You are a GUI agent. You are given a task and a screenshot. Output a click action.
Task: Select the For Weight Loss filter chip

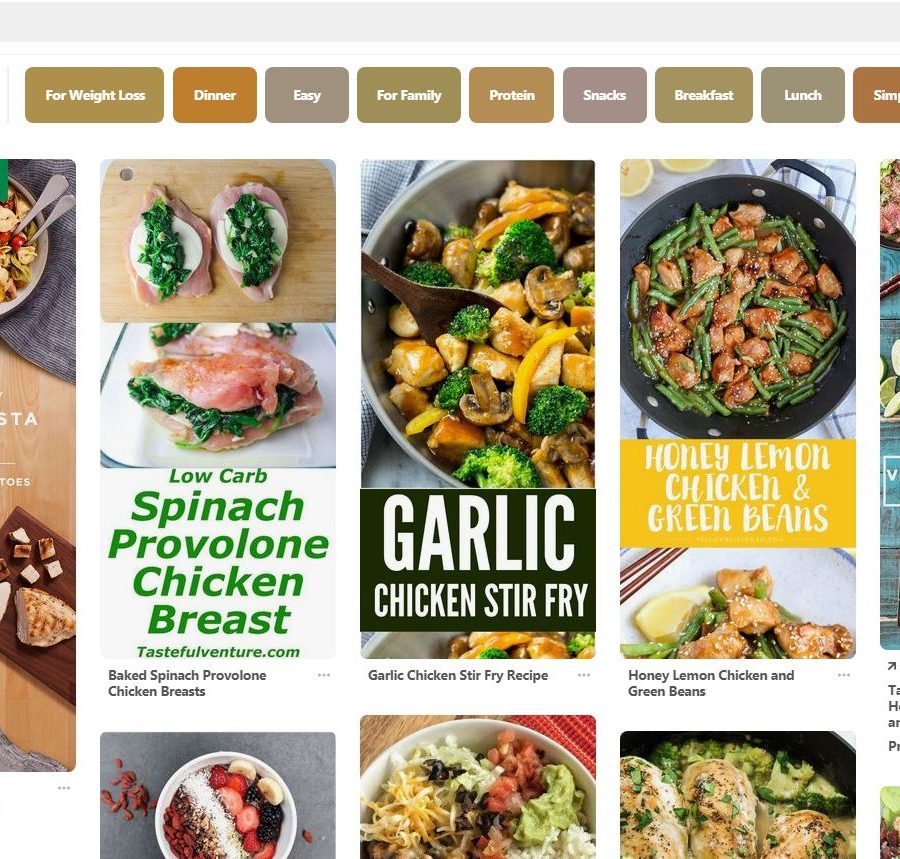[95, 95]
